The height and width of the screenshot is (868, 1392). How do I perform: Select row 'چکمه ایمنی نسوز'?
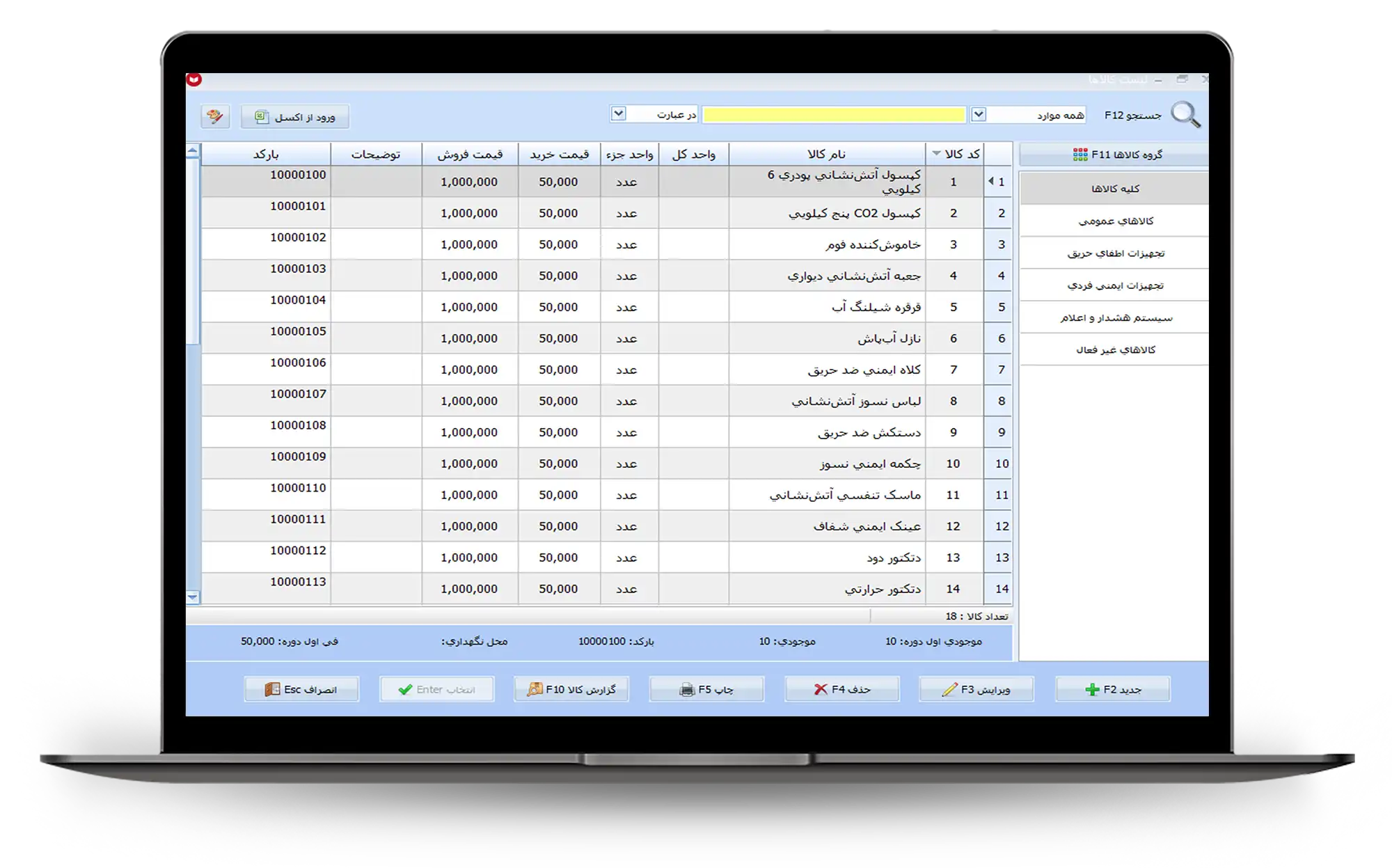pos(606,464)
